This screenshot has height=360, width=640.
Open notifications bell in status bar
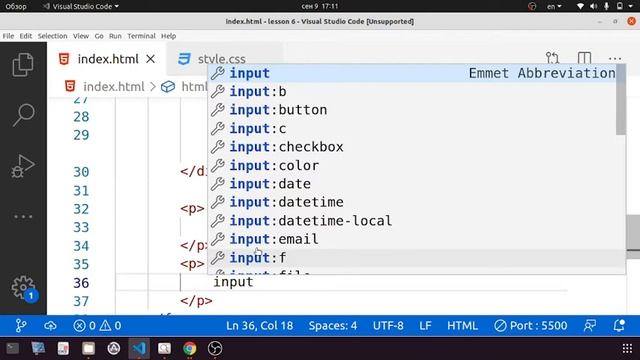[619, 325]
